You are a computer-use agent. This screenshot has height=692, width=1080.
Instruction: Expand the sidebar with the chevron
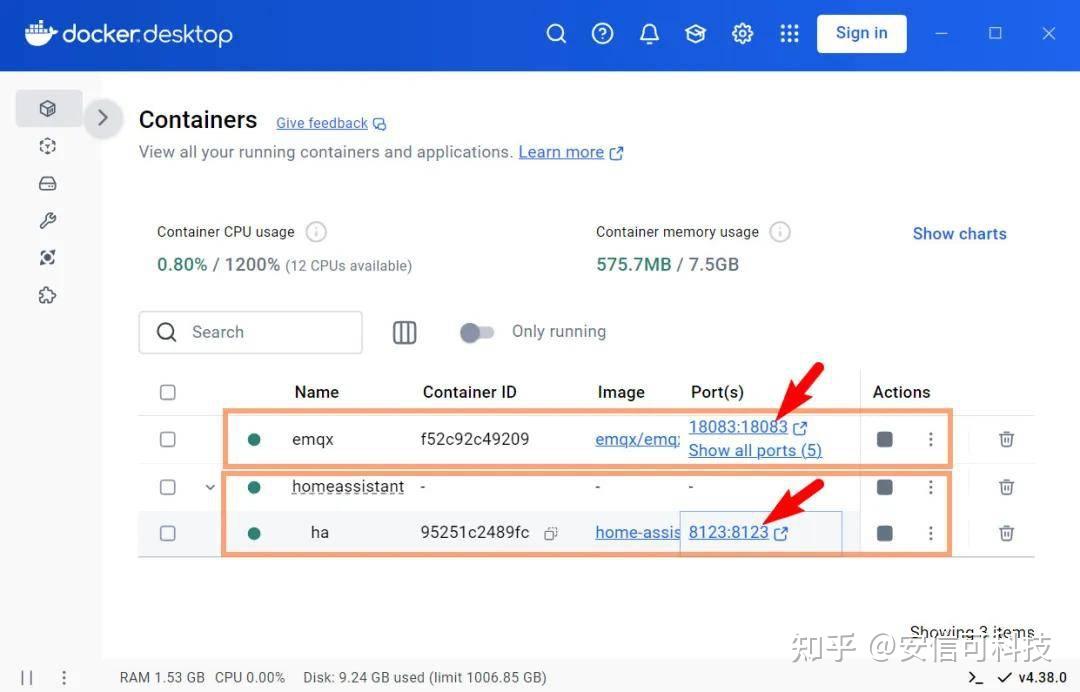click(103, 118)
